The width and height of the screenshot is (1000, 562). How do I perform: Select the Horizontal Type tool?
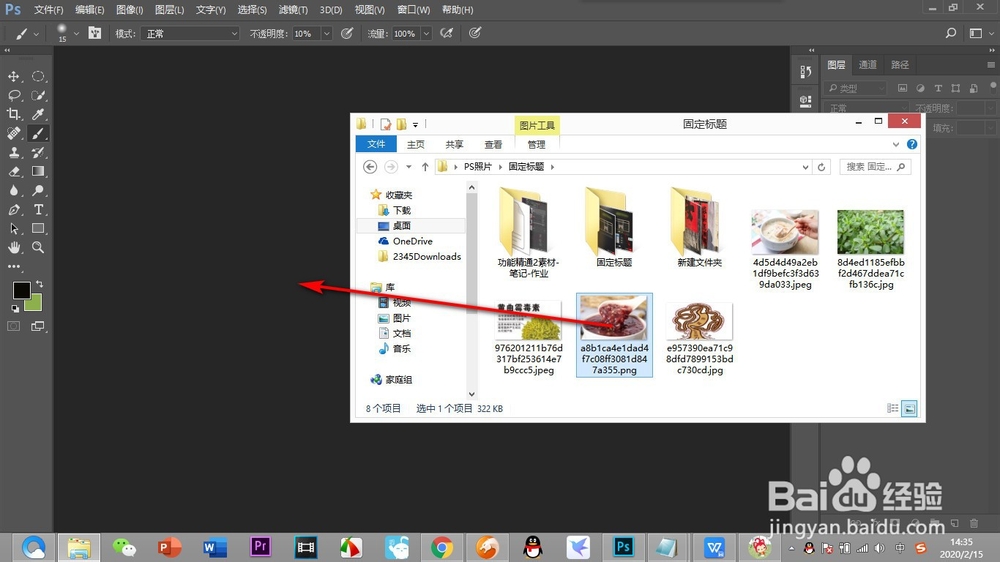[38, 210]
